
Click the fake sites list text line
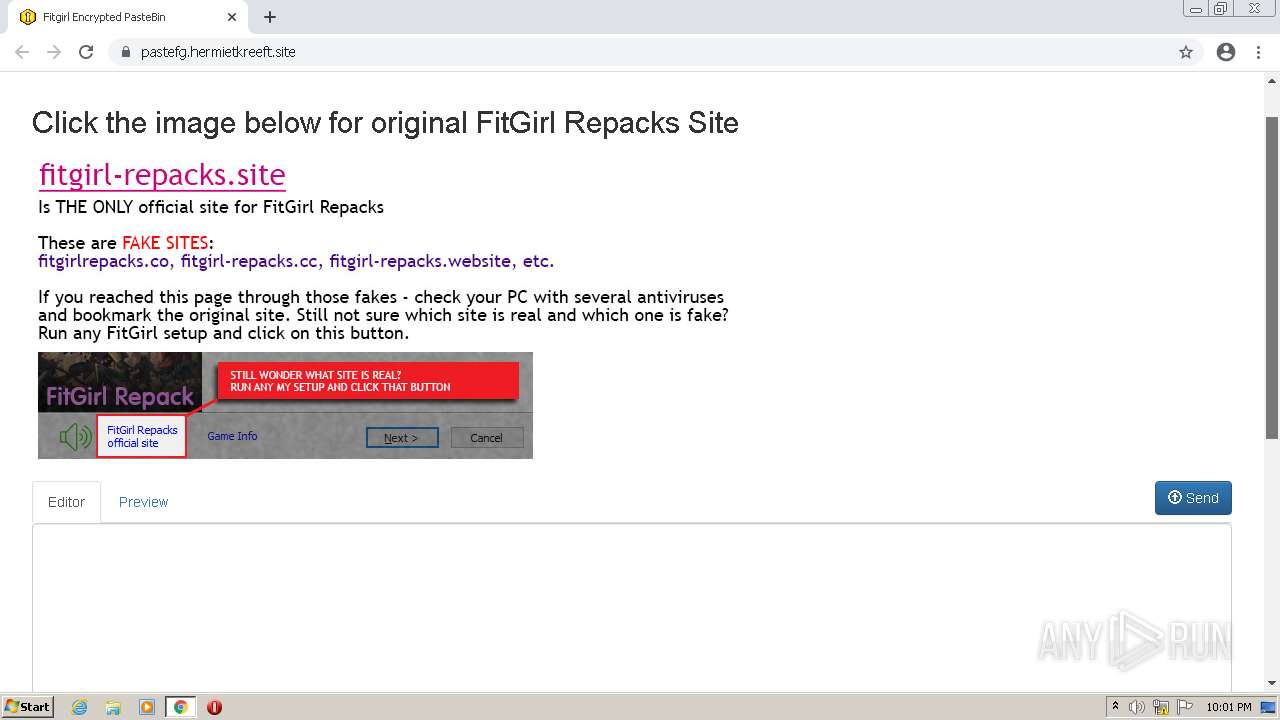click(x=296, y=261)
